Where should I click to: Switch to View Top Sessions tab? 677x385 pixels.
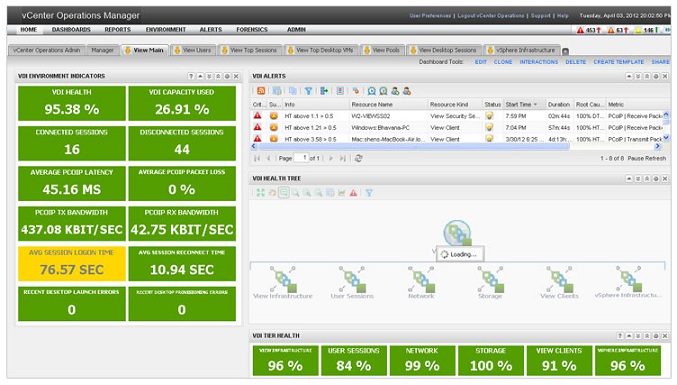pos(250,50)
